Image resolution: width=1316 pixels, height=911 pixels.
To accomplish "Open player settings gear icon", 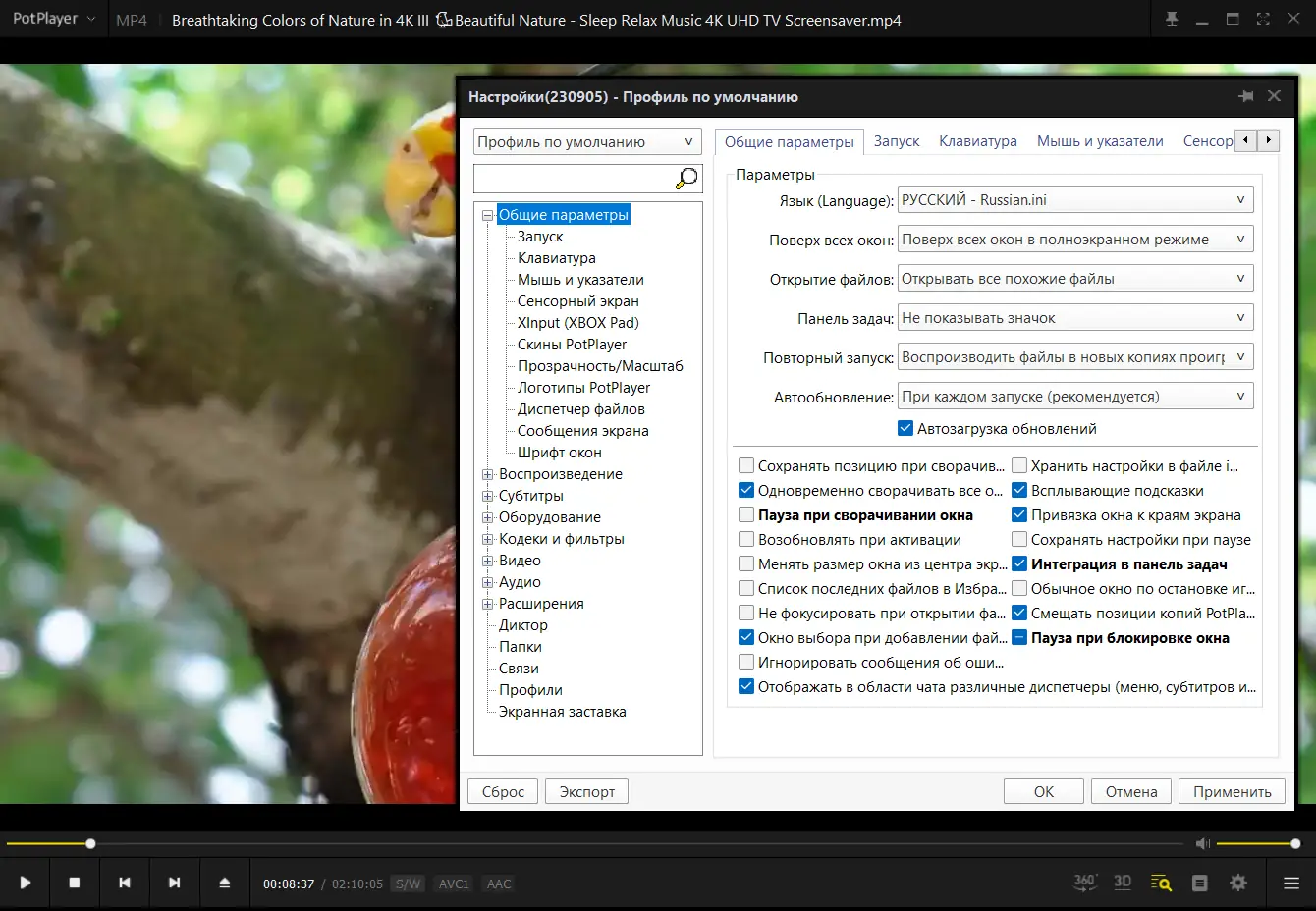I will click(1238, 883).
